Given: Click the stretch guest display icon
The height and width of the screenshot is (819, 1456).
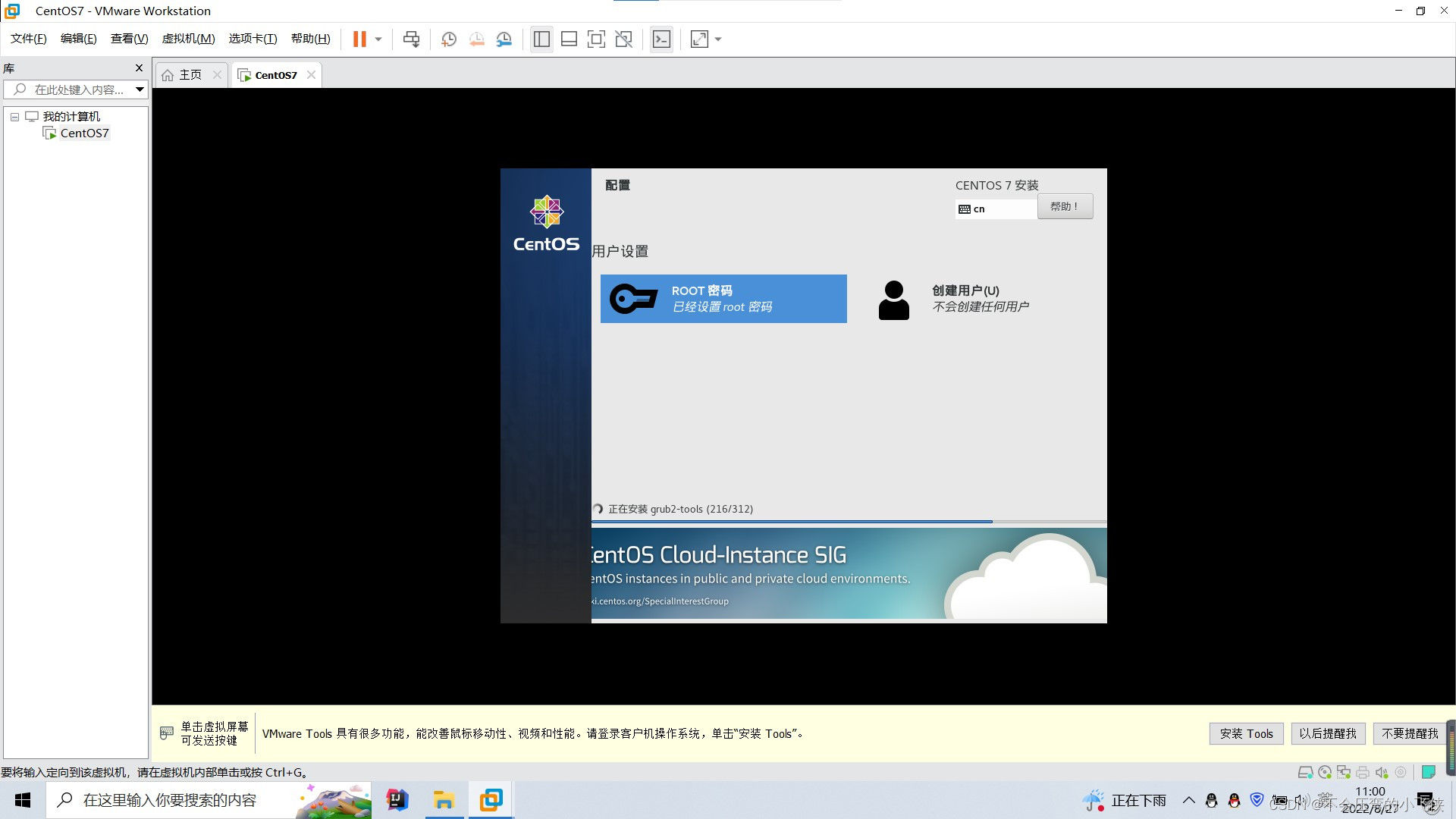Looking at the screenshot, I should (699, 39).
